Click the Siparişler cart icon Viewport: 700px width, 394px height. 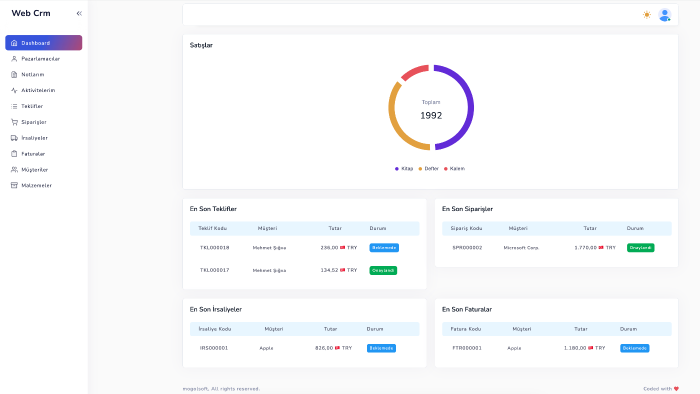[14, 122]
